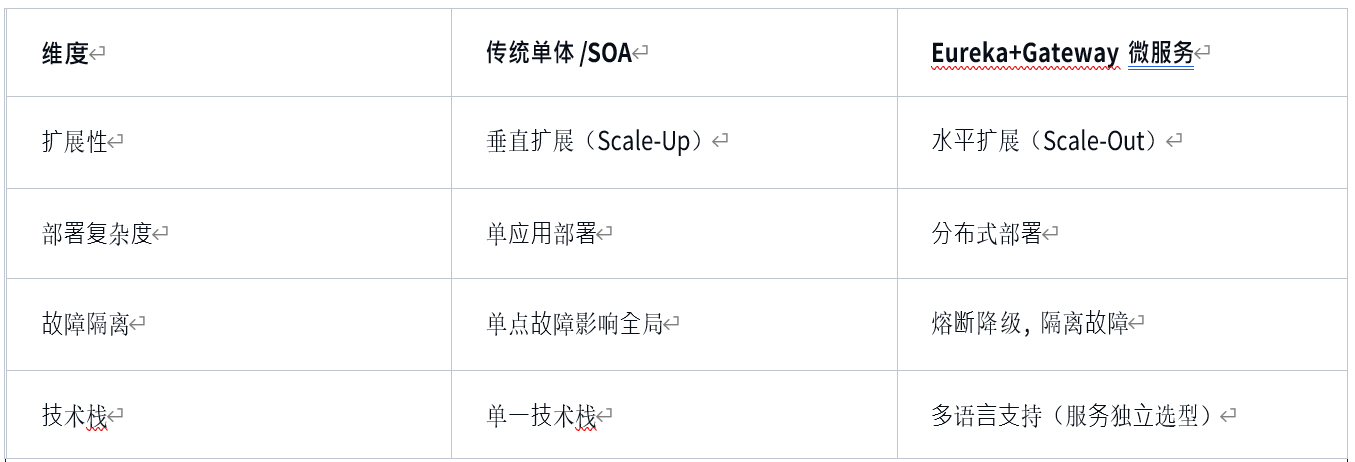Screen dimensions: 1355x462
Task: Click the 扩展性 row label
Action: [x=74, y=142]
